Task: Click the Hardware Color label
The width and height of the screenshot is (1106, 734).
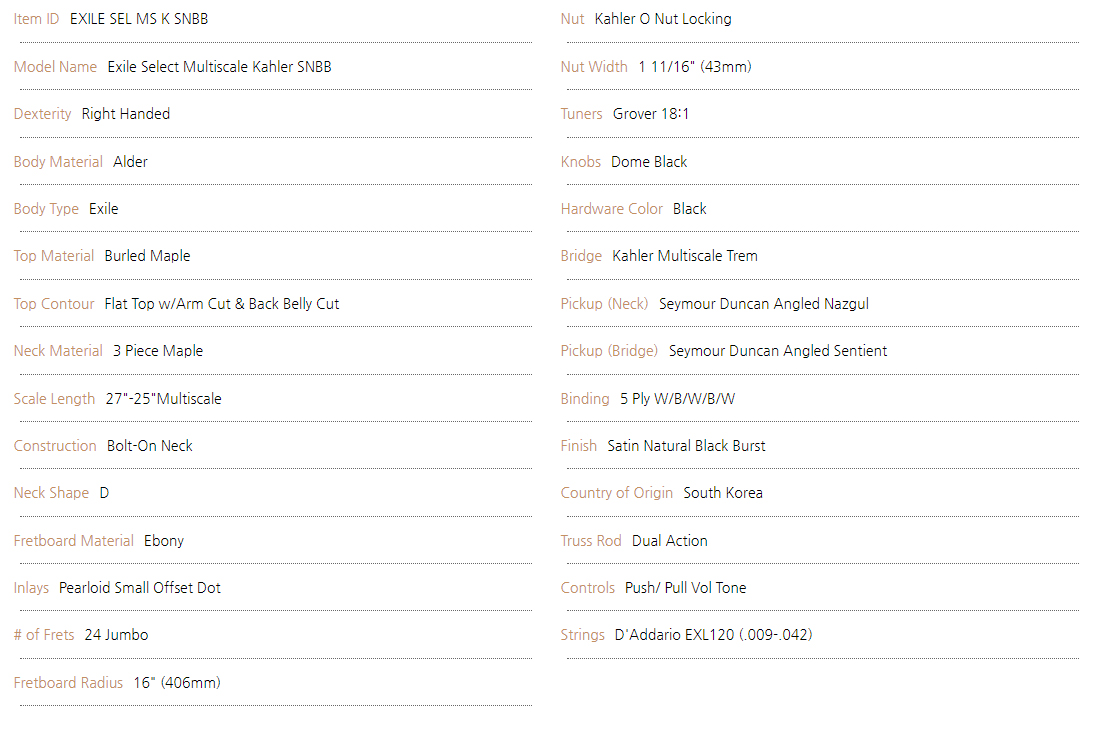Action: click(612, 209)
